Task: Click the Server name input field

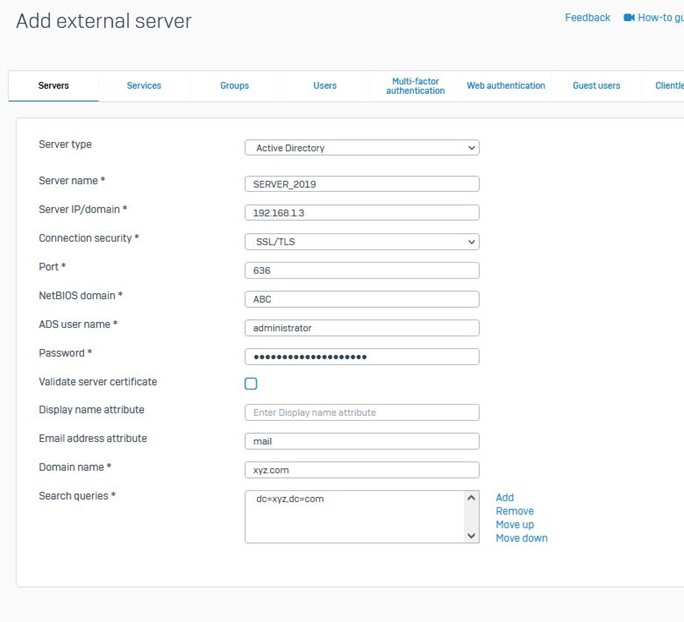Action: click(361, 184)
